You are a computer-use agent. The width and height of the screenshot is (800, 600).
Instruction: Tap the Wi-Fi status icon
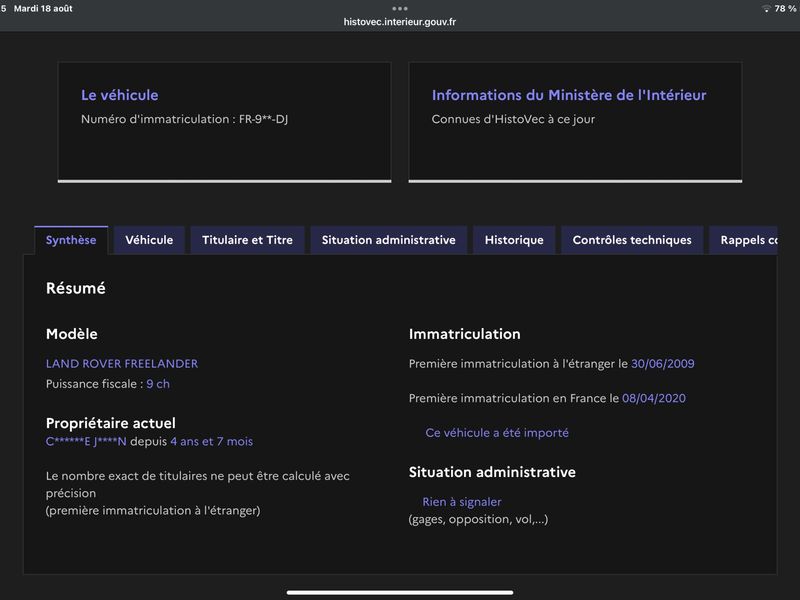(766, 9)
